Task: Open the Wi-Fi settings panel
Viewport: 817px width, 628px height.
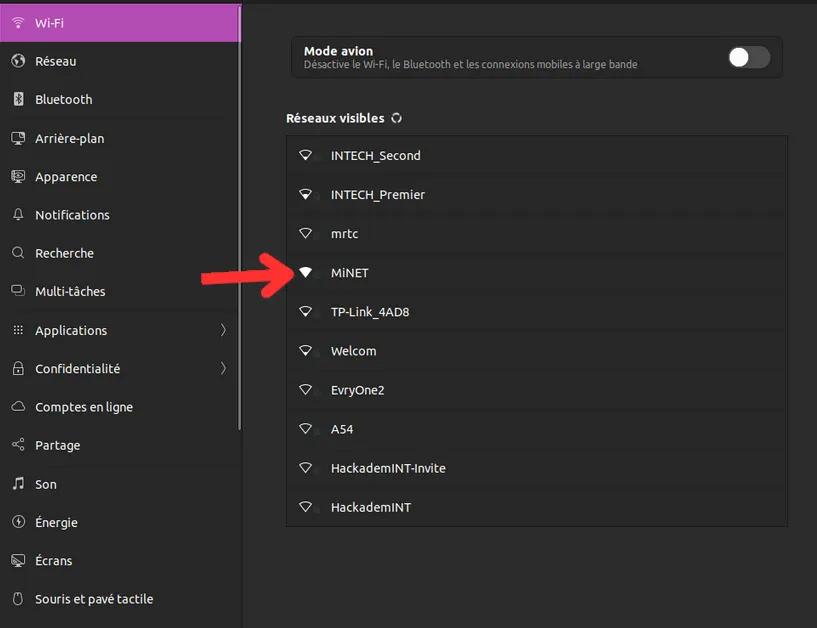Action: 120,23
